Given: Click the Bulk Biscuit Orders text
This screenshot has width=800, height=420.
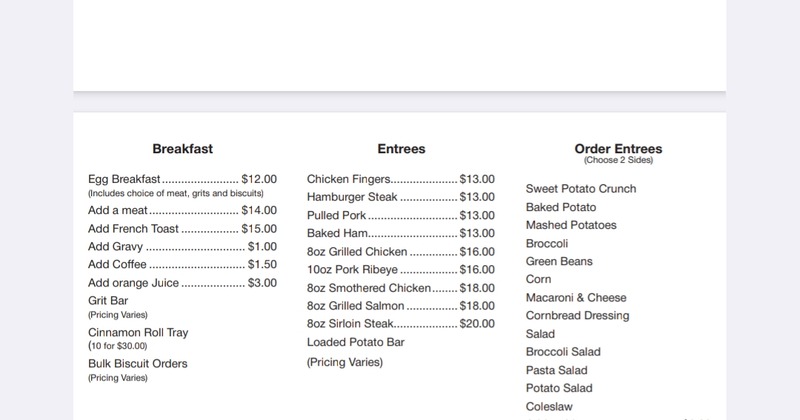Looking at the screenshot, I should click(138, 364).
